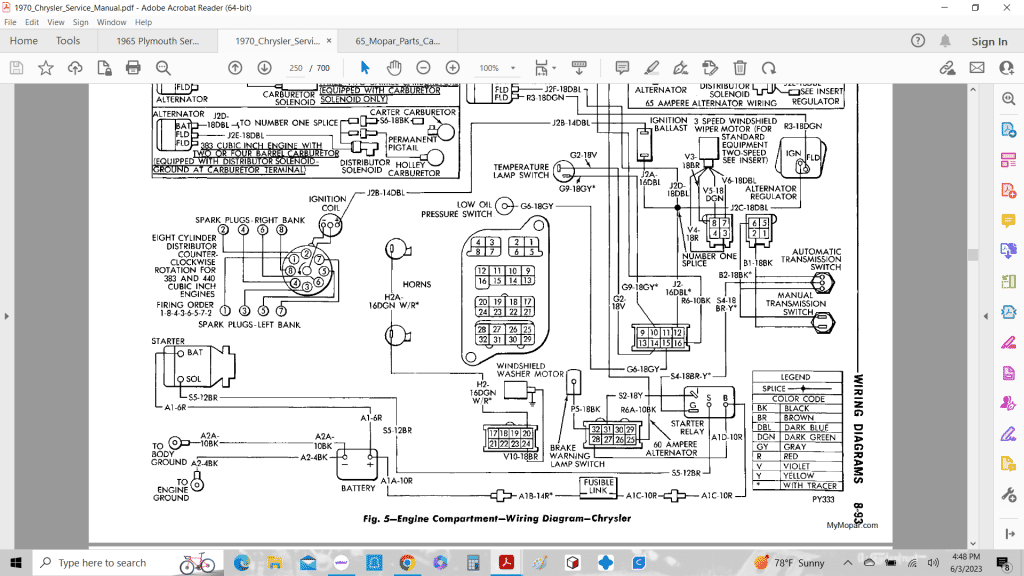Click the selection arrow tool
The image size is (1024, 576).
click(x=365, y=68)
